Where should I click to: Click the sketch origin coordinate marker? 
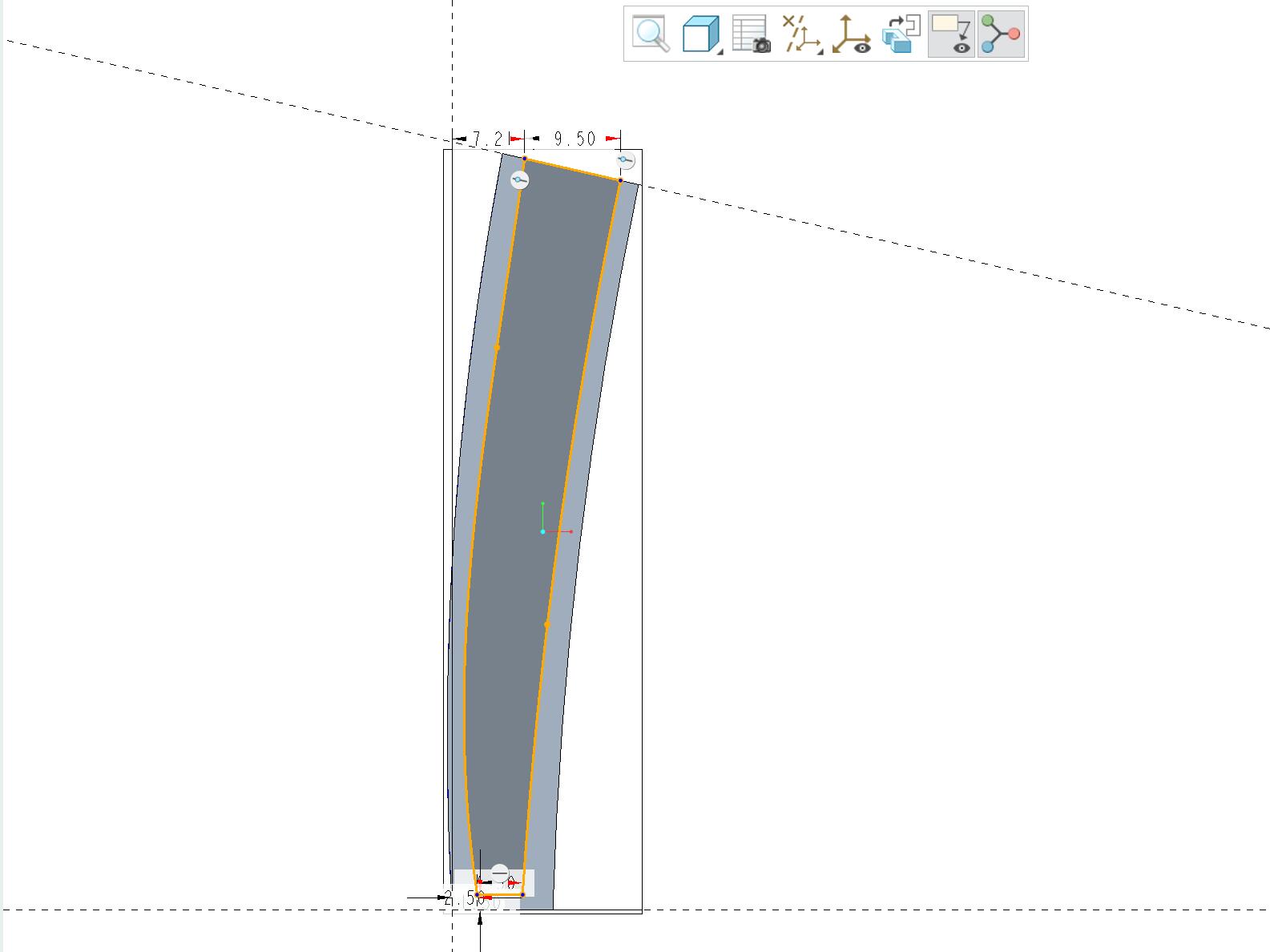[x=542, y=531]
